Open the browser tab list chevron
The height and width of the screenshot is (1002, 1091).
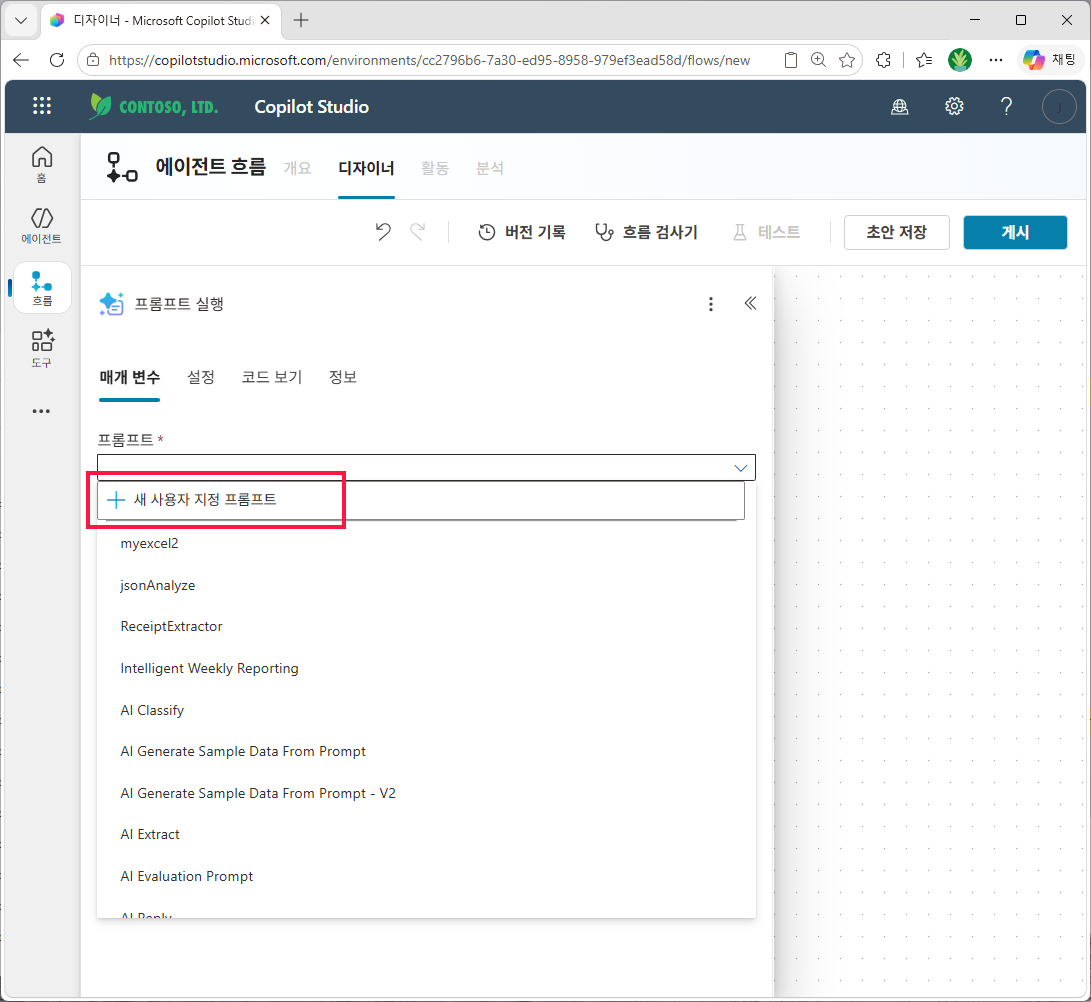point(21,20)
